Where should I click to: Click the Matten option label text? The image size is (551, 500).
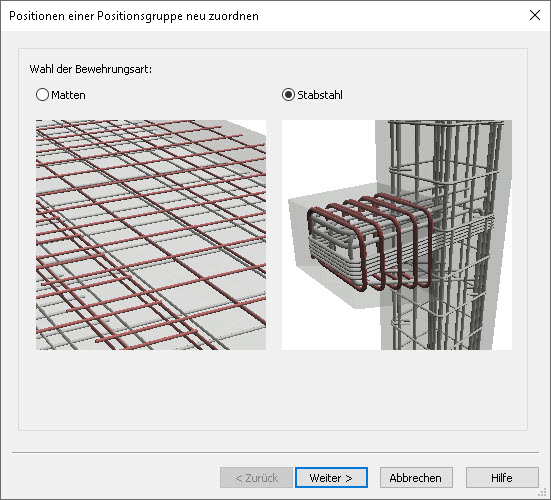click(x=68, y=95)
